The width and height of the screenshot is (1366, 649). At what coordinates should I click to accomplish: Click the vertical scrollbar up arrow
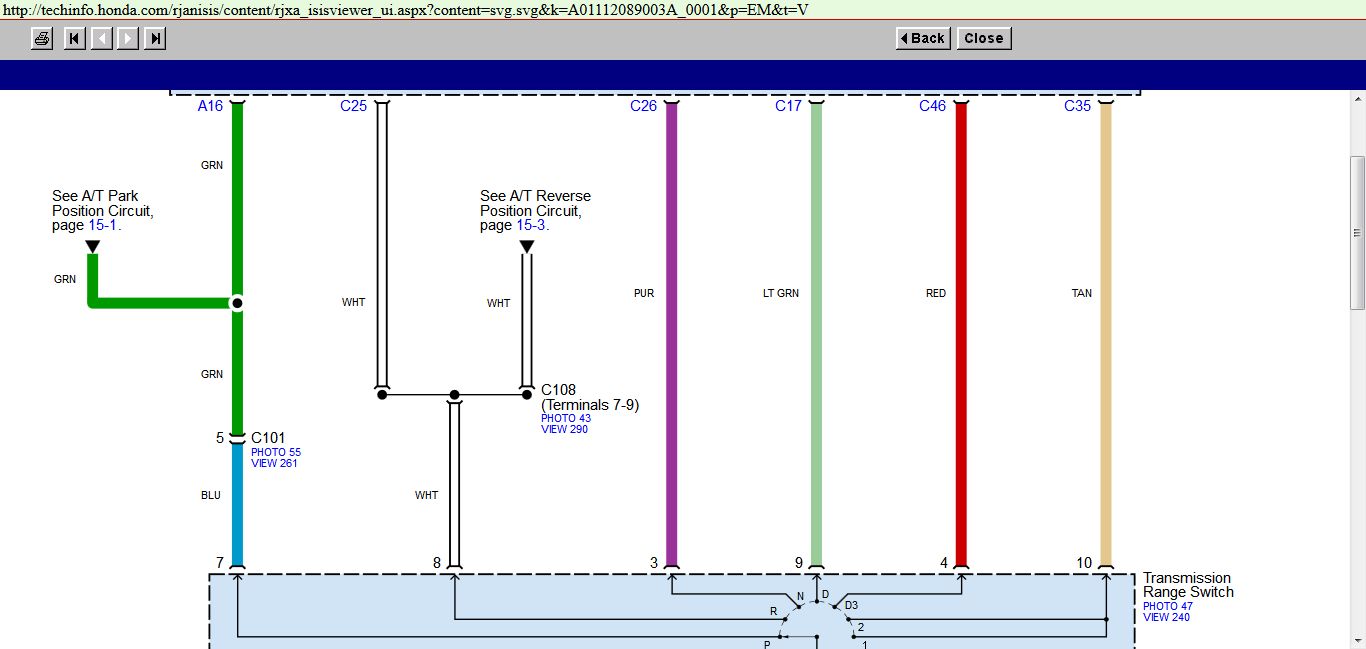(x=1357, y=99)
